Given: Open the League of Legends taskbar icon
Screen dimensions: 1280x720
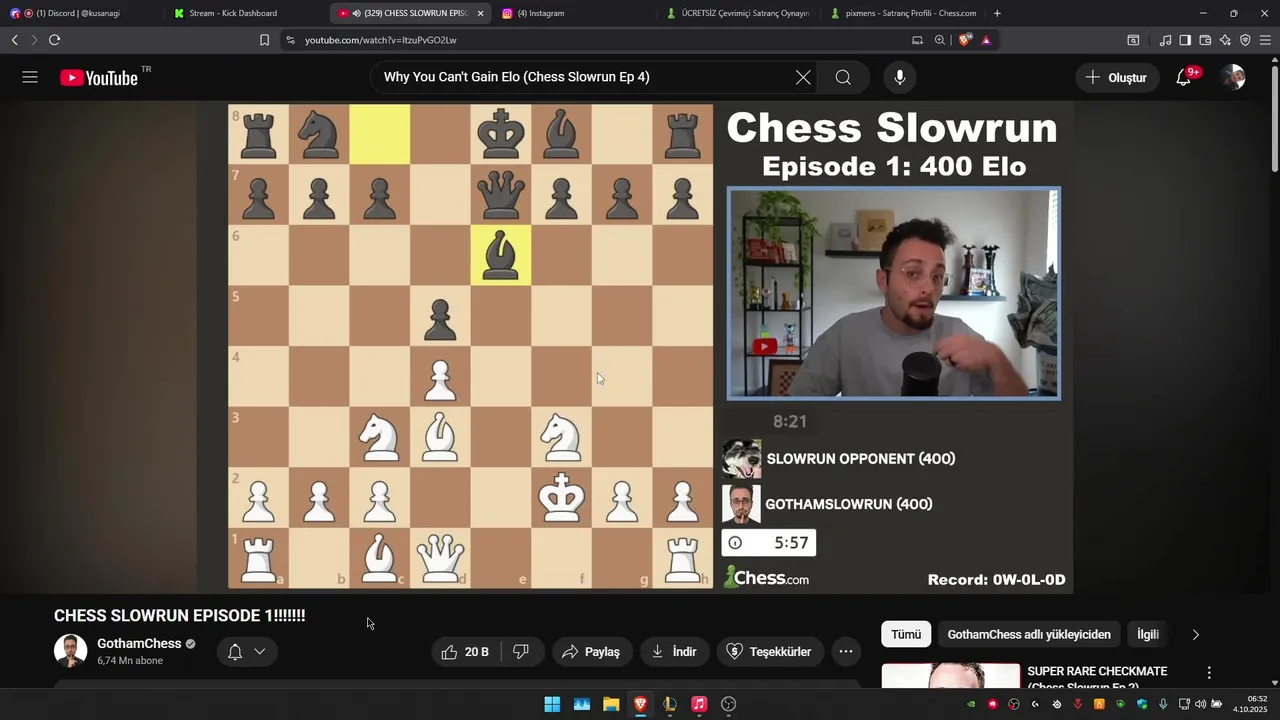Looking at the screenshot, I should coord(670,704).
